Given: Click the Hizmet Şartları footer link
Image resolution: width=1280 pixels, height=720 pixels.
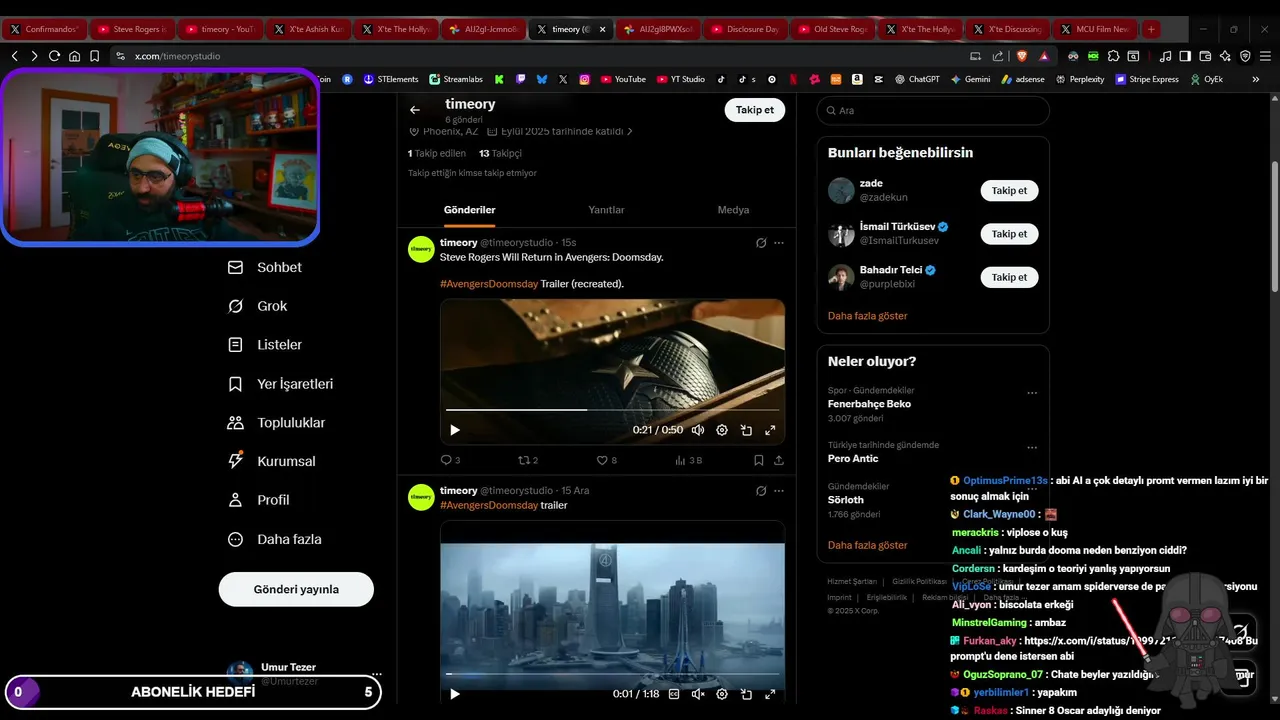Looking at the screenshot, I should click(852, 581).
